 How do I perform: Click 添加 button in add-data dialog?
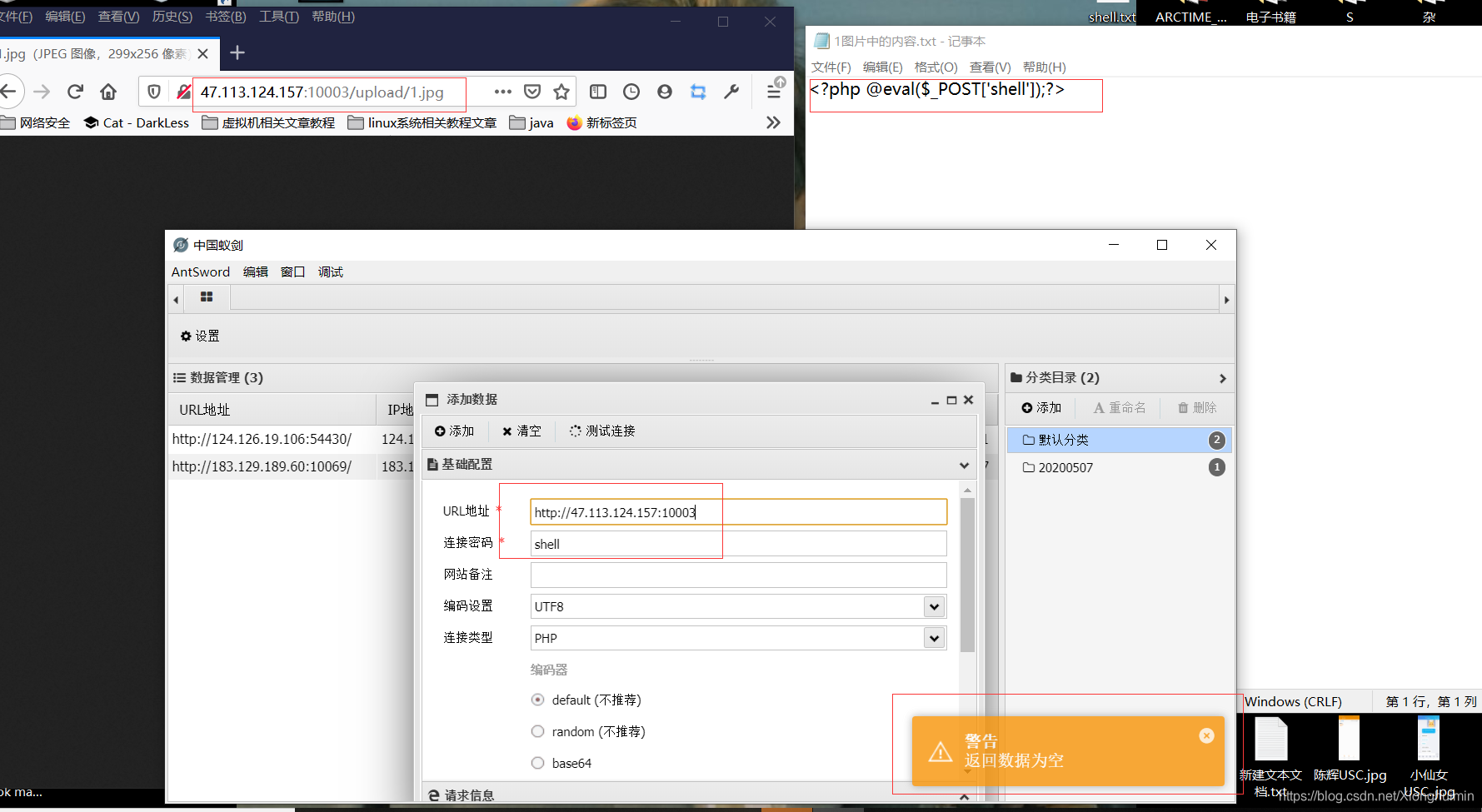pos(454,431)
